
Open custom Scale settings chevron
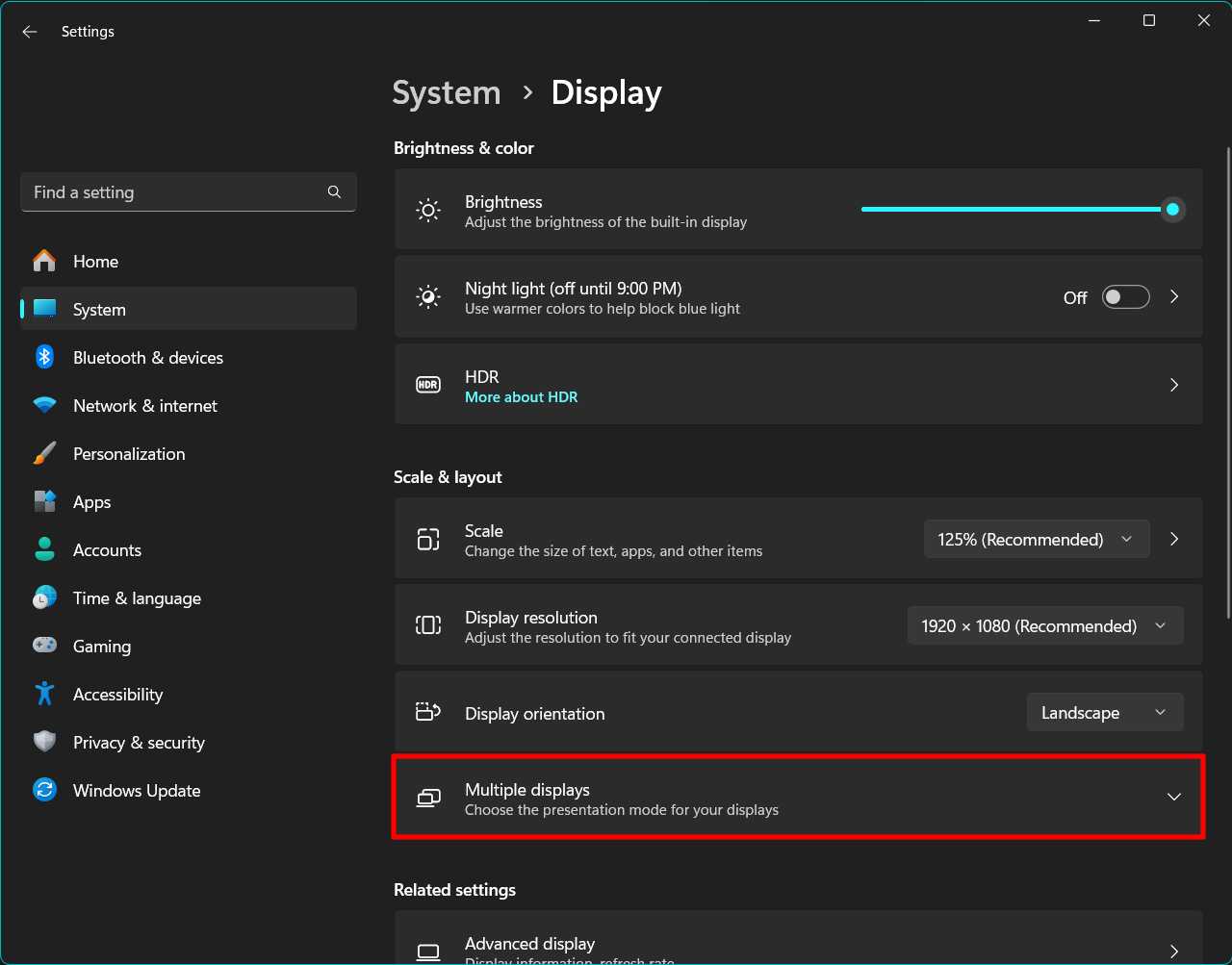[1174, 540]
